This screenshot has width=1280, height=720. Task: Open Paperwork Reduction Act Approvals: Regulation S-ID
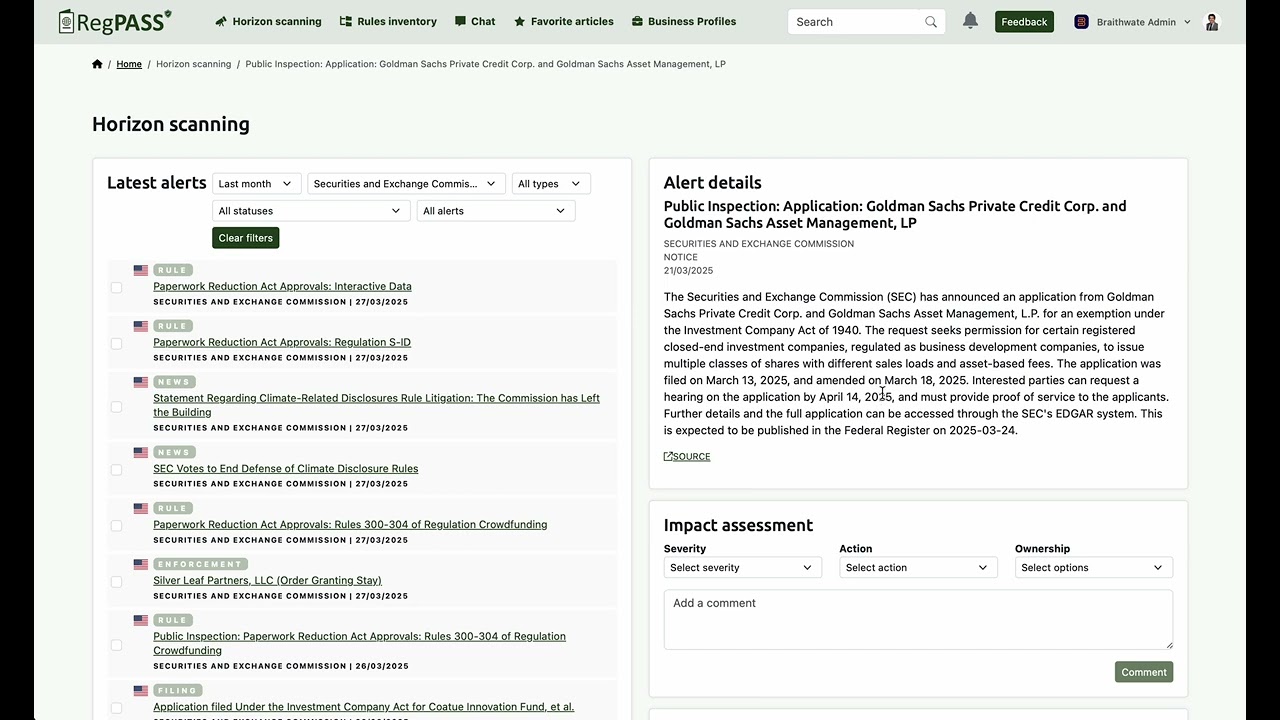pos(282,342)
